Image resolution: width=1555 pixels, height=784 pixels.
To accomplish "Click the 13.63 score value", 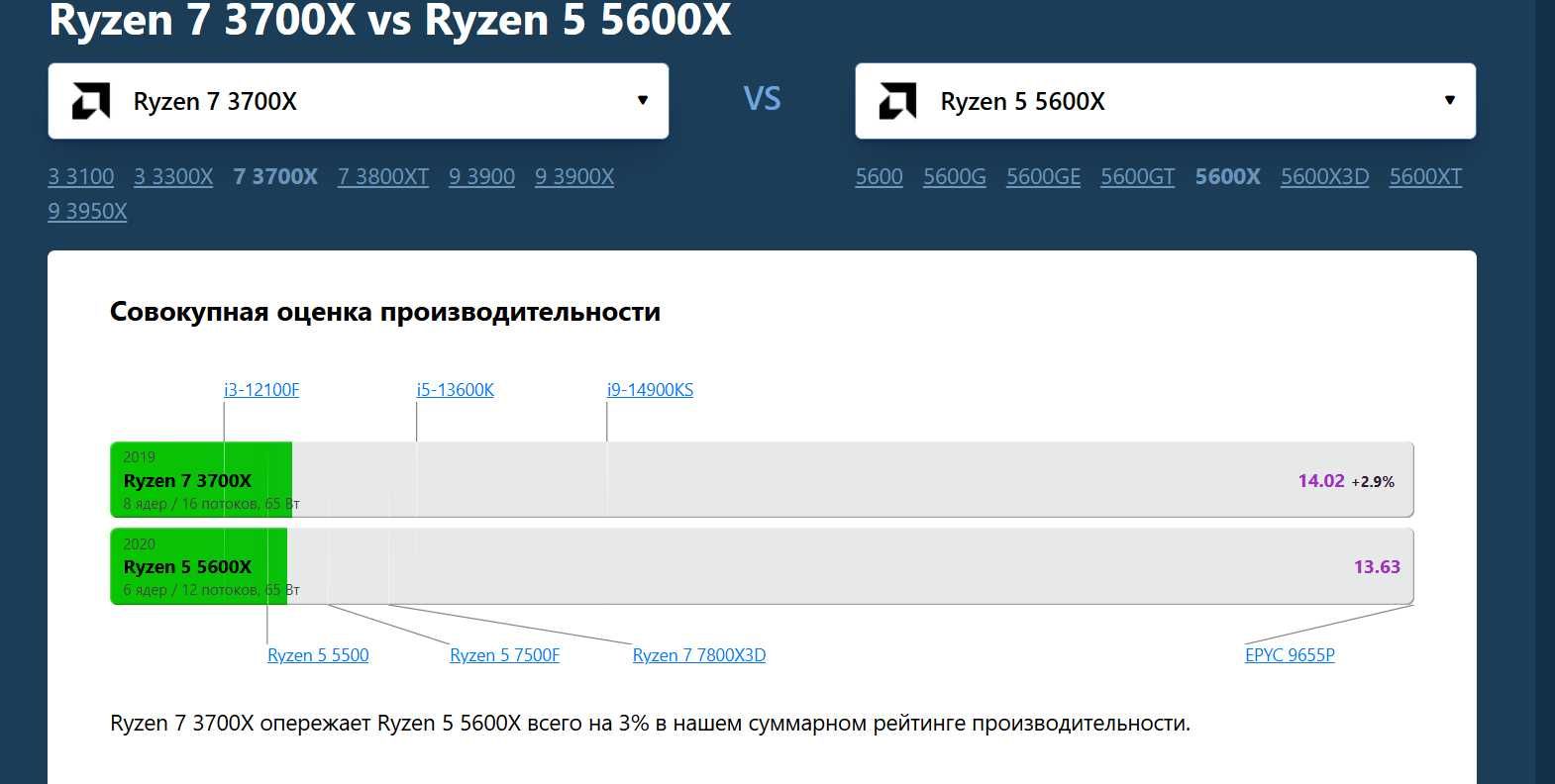I will pos(1377,567).
